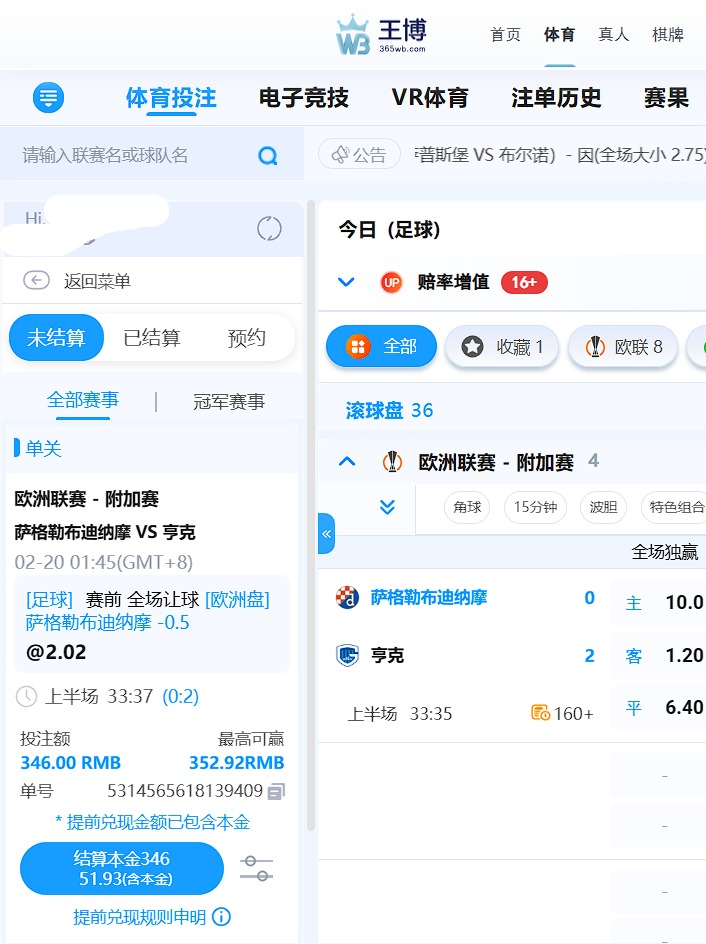Viewport: 706px width, 944px height.
Task: Click the search magnifier icon
Action: 267,155
